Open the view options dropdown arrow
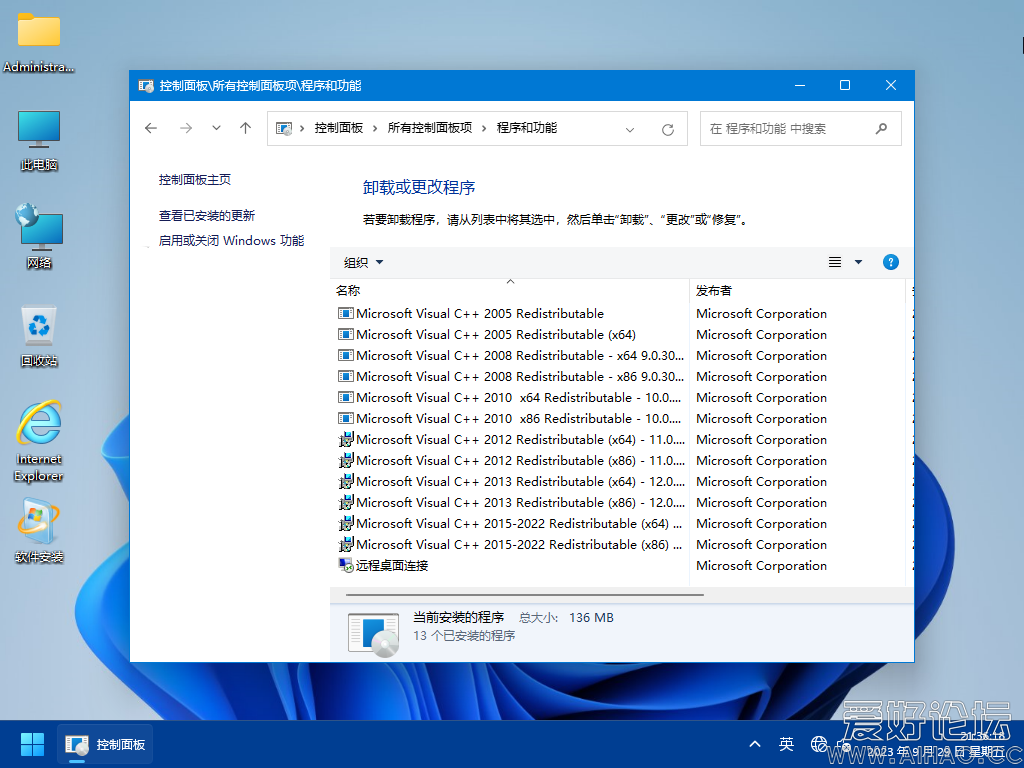 click(857, 262)
